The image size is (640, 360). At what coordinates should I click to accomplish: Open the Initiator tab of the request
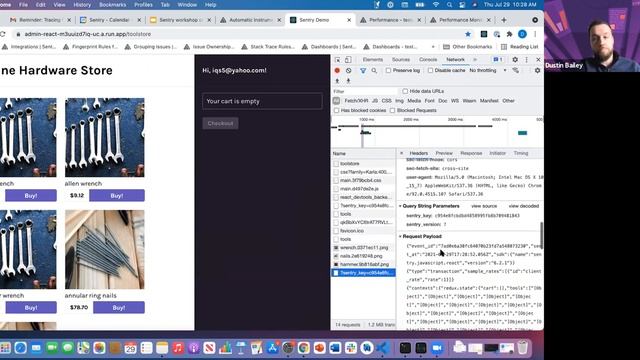[498, 153]
